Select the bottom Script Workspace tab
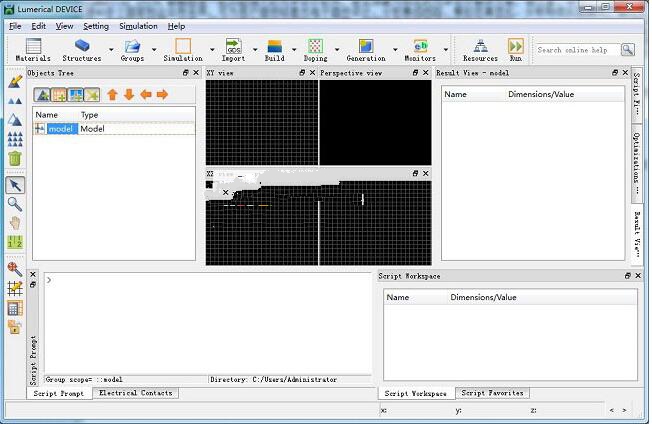 click(x=415, y=393)
